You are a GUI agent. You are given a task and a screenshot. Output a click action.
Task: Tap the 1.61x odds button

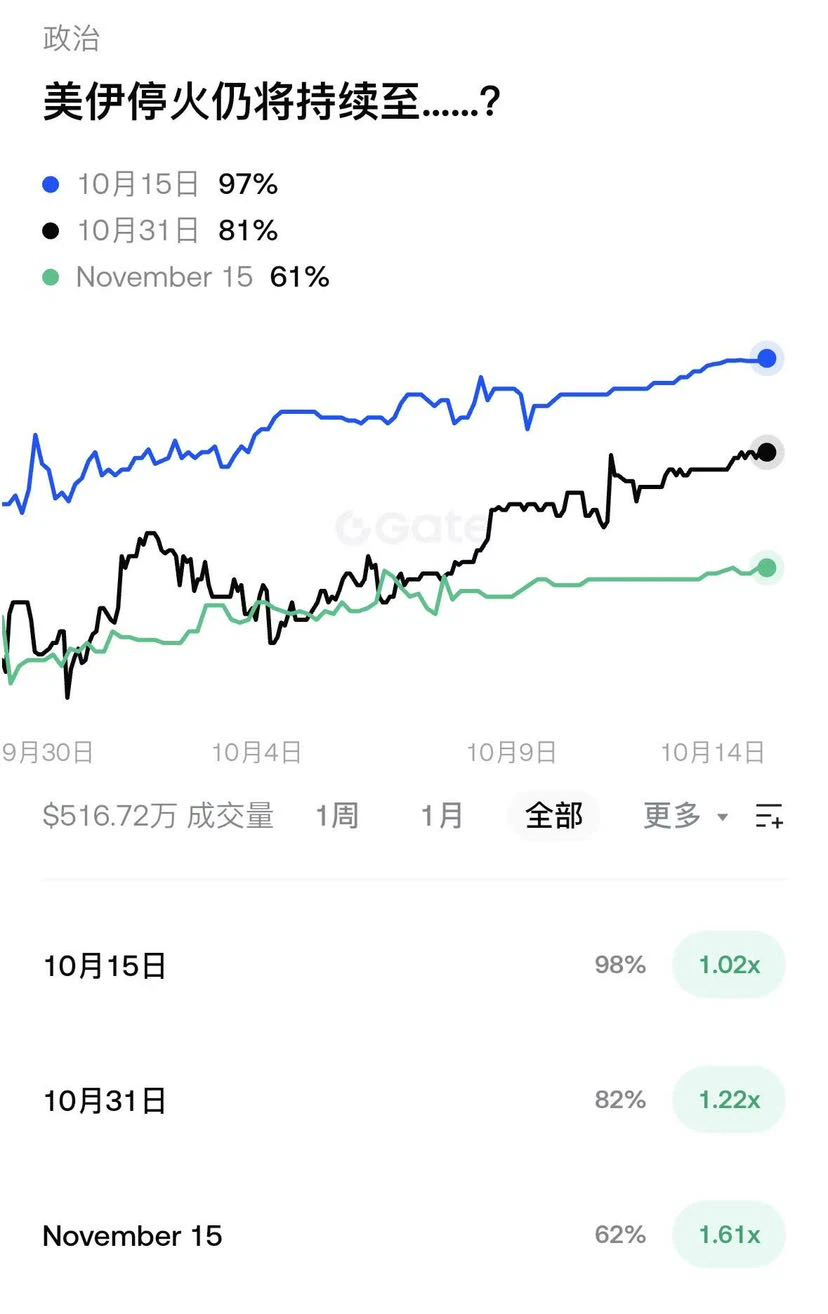(x=729, y=1235)
